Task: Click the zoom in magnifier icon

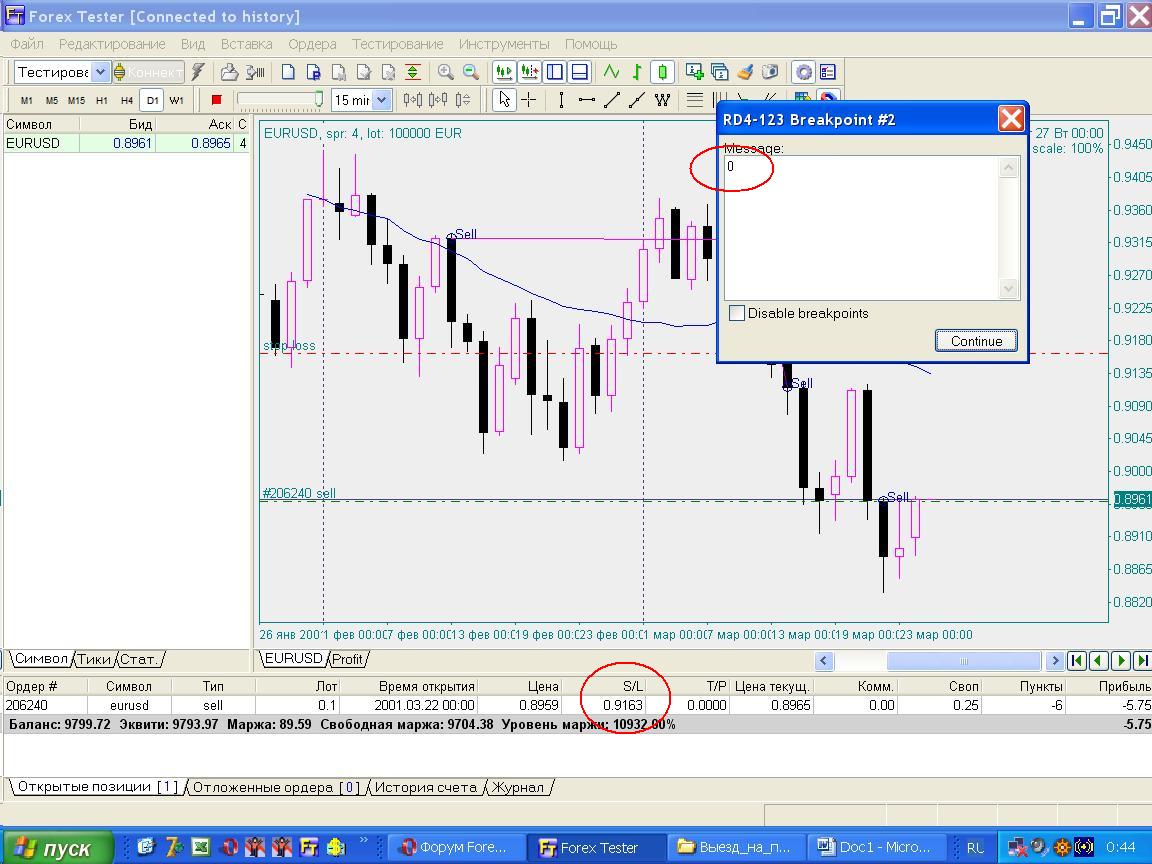Action: point(446,72)
